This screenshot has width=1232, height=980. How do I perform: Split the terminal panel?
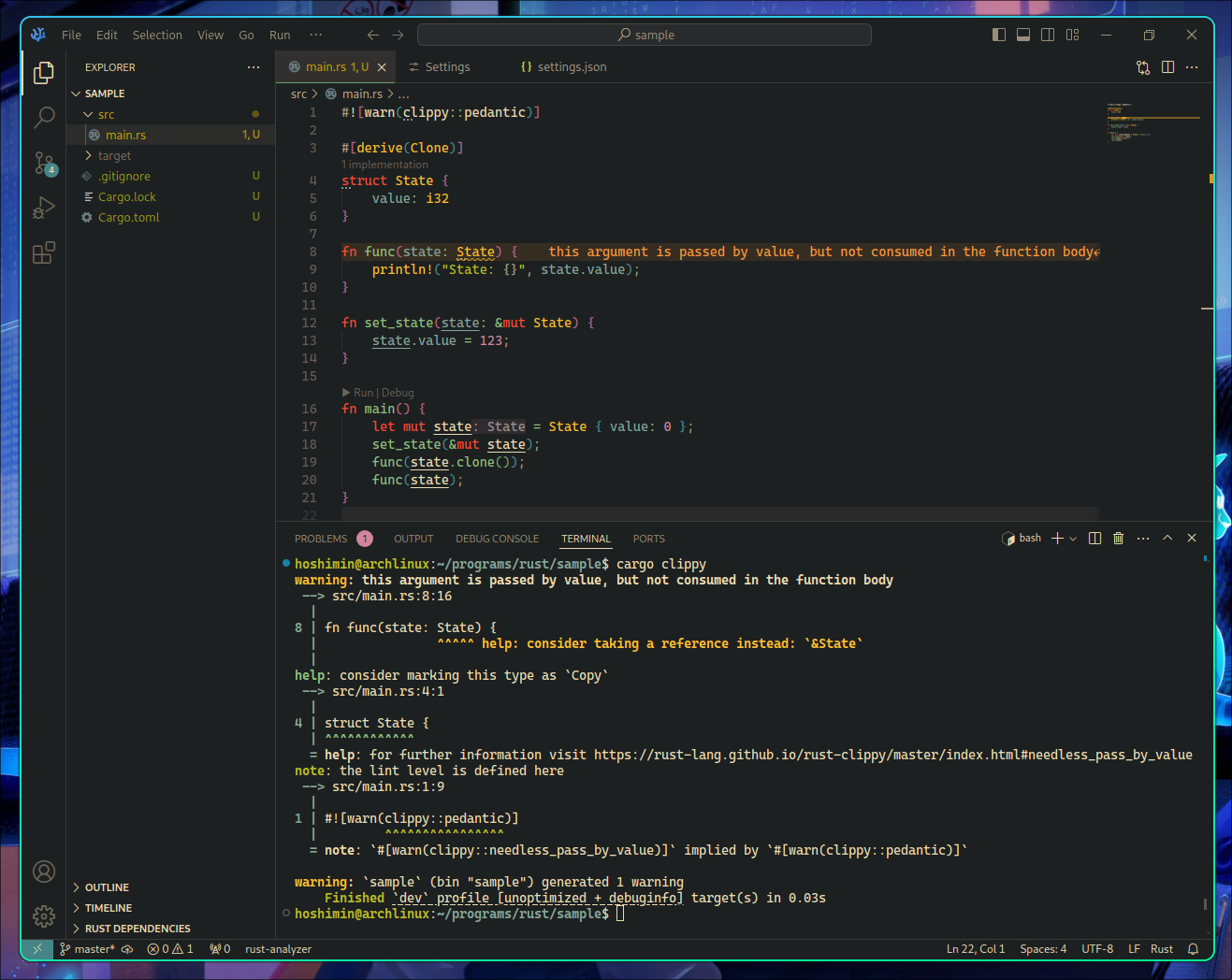[1094, 539]
